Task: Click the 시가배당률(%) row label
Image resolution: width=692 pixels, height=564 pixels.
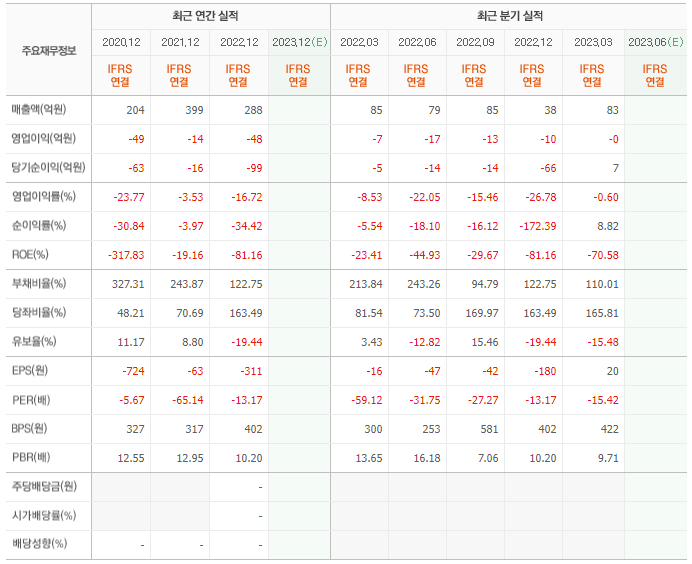Action: coord(44,515)
